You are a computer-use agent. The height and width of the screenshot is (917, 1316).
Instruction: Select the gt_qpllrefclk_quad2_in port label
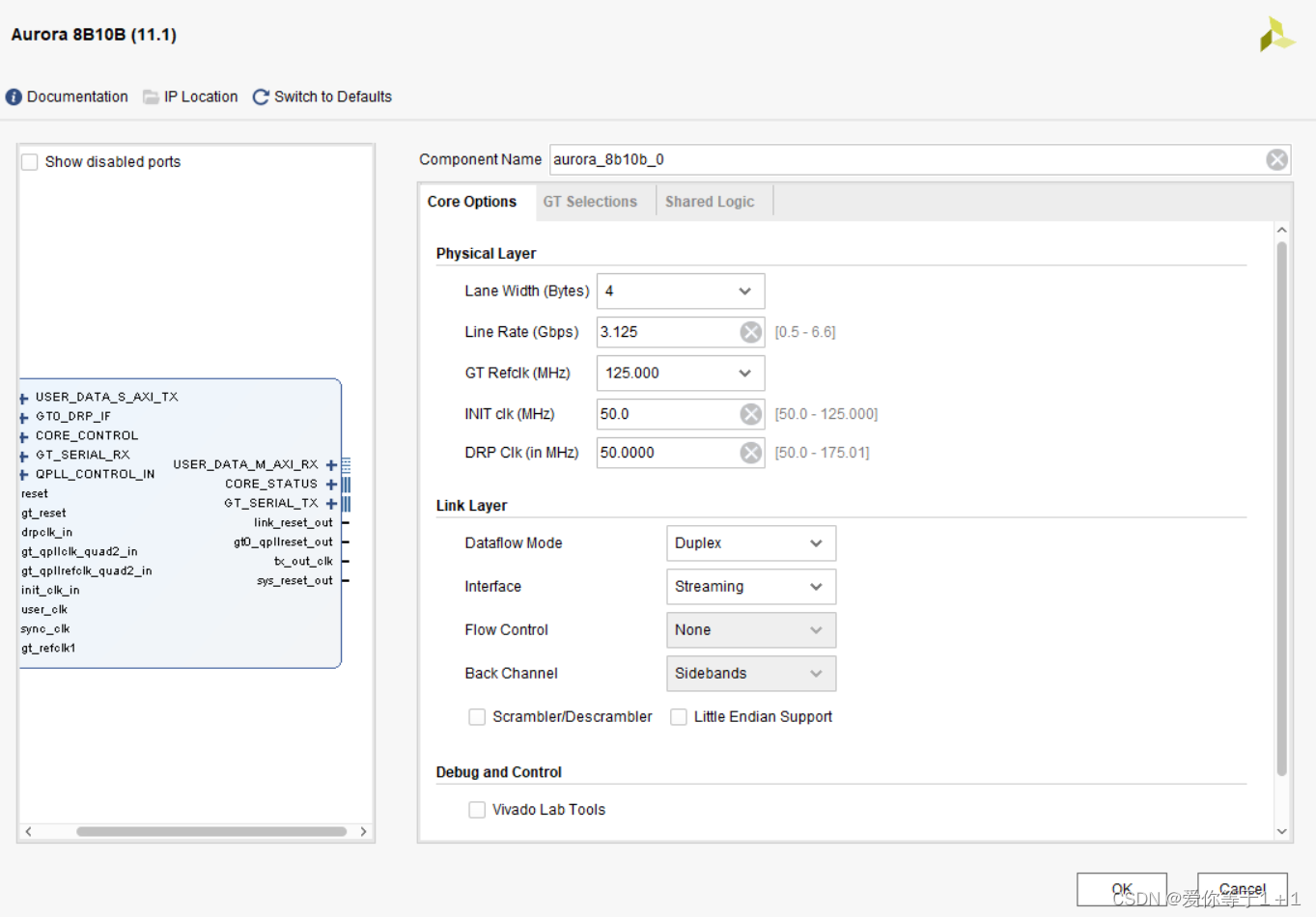point(87,571)
